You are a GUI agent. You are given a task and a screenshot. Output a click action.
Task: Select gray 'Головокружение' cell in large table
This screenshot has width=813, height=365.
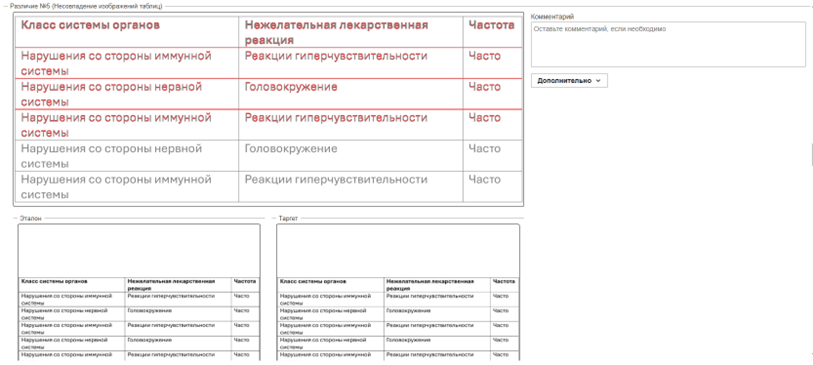point(291,149)
